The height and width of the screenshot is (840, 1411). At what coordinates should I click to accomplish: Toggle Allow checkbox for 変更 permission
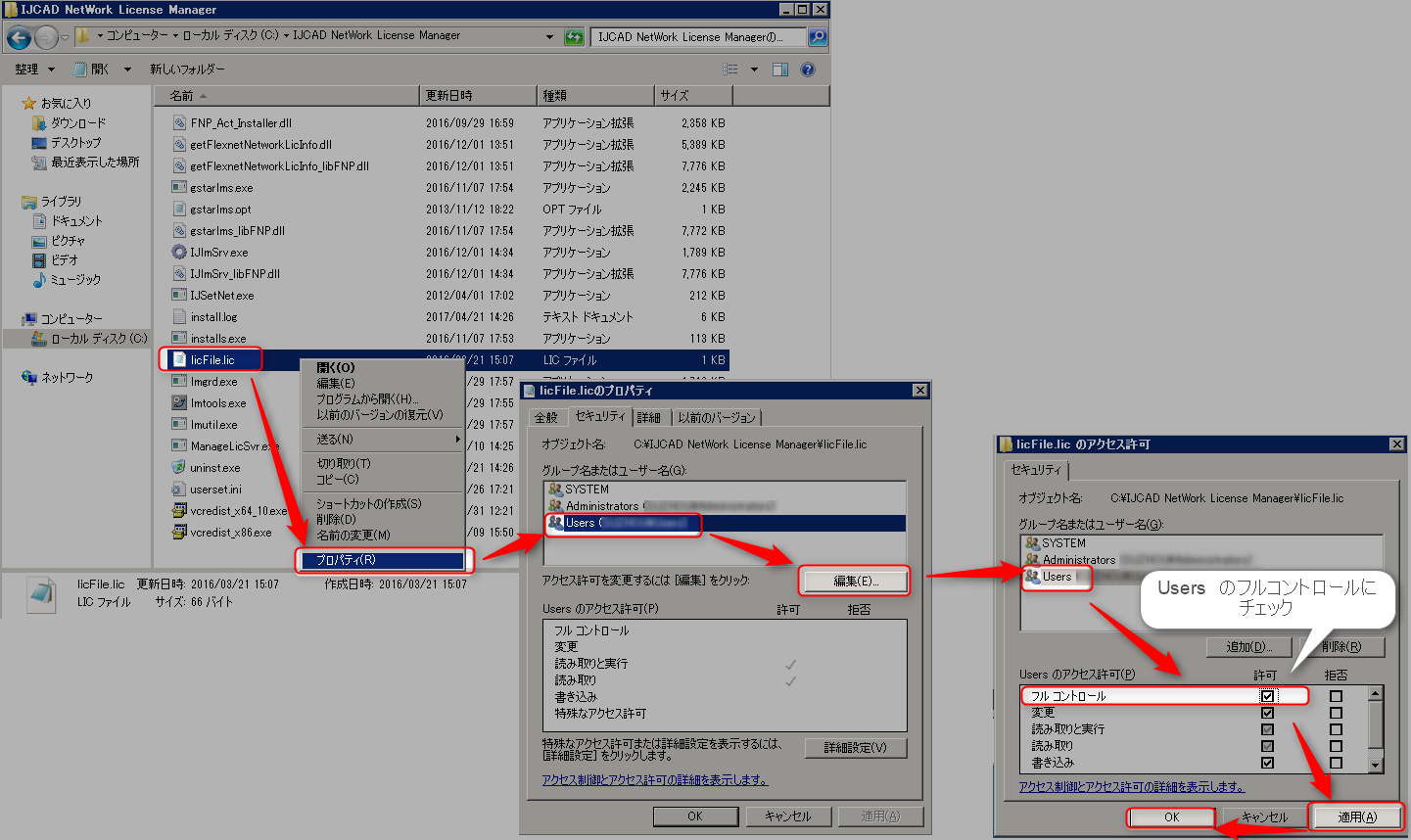[1267, 713]
